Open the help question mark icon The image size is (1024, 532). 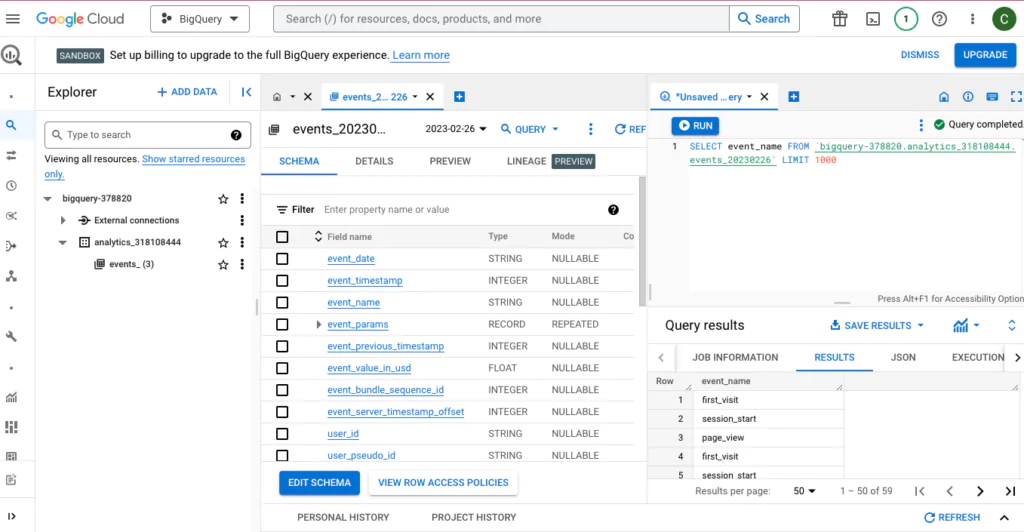pyautogui.click(x=939, y=19)
